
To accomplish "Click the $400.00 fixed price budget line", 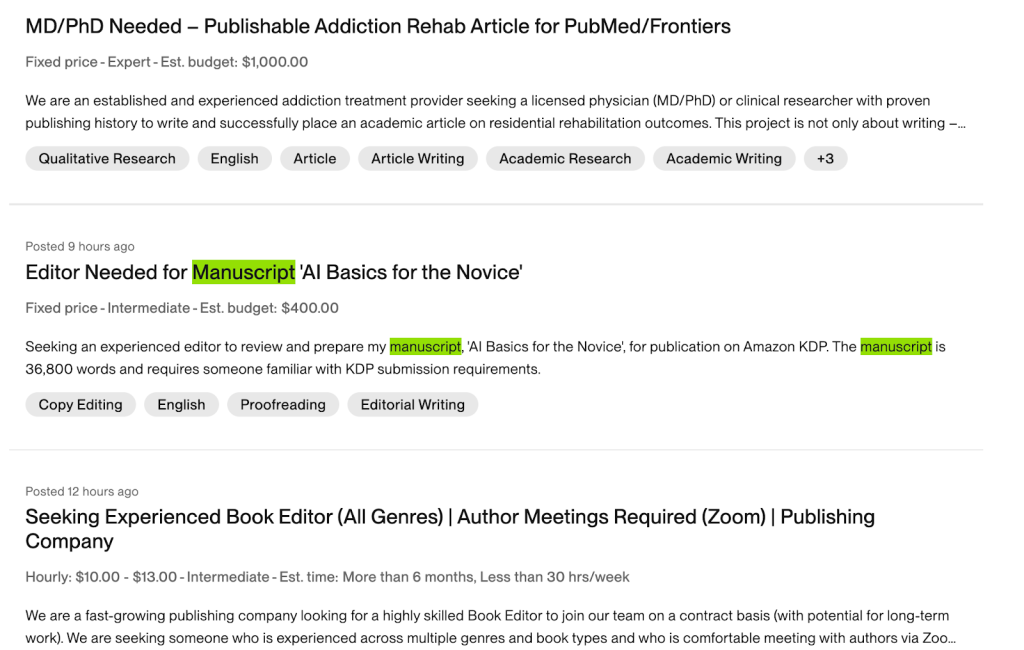I will (x=182, y=308).
